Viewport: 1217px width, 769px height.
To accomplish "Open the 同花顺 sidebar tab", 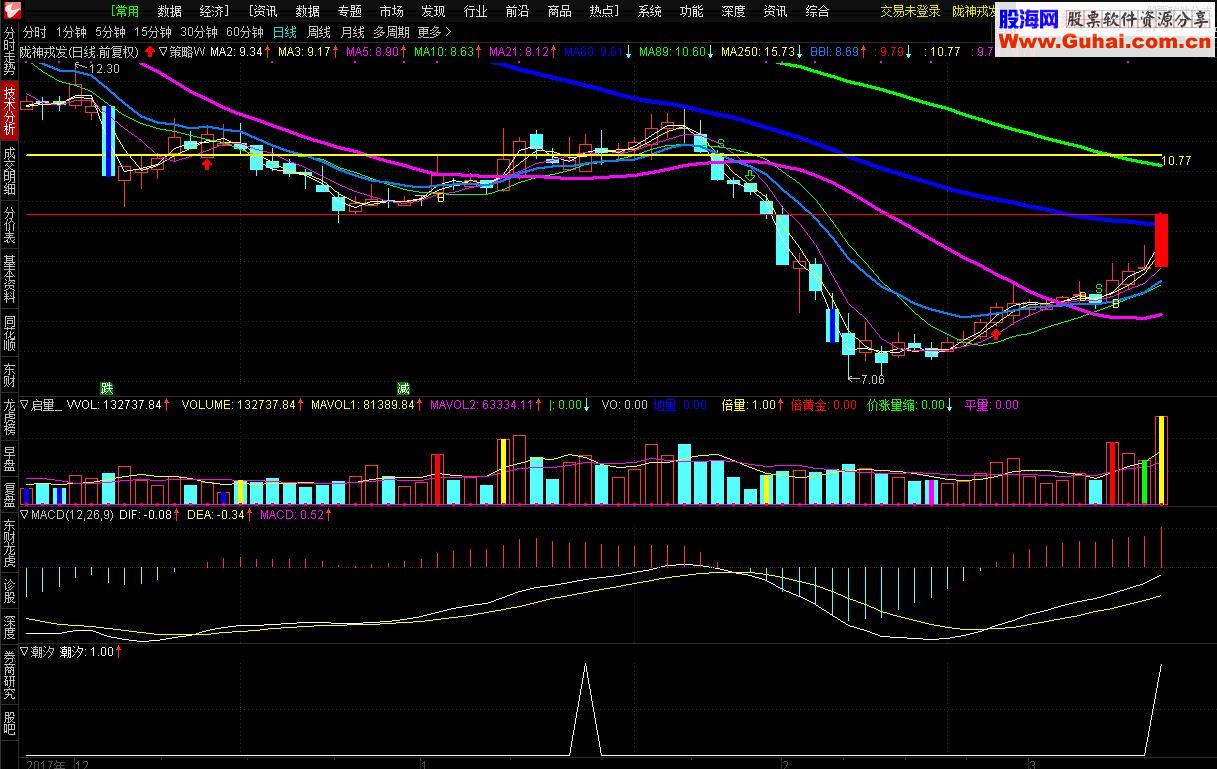I will click(x=9, y=333).
